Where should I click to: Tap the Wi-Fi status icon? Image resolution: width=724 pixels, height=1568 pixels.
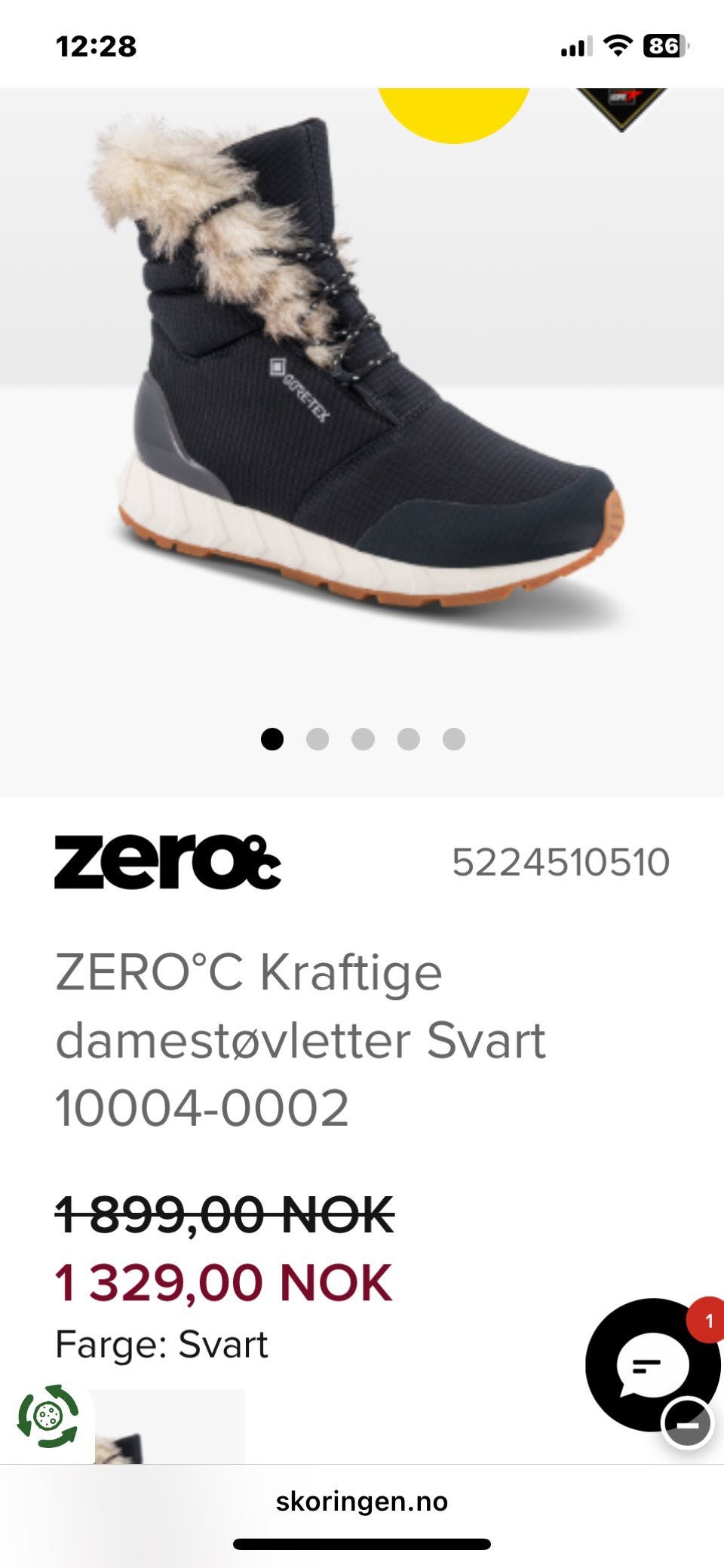point(618,46)
